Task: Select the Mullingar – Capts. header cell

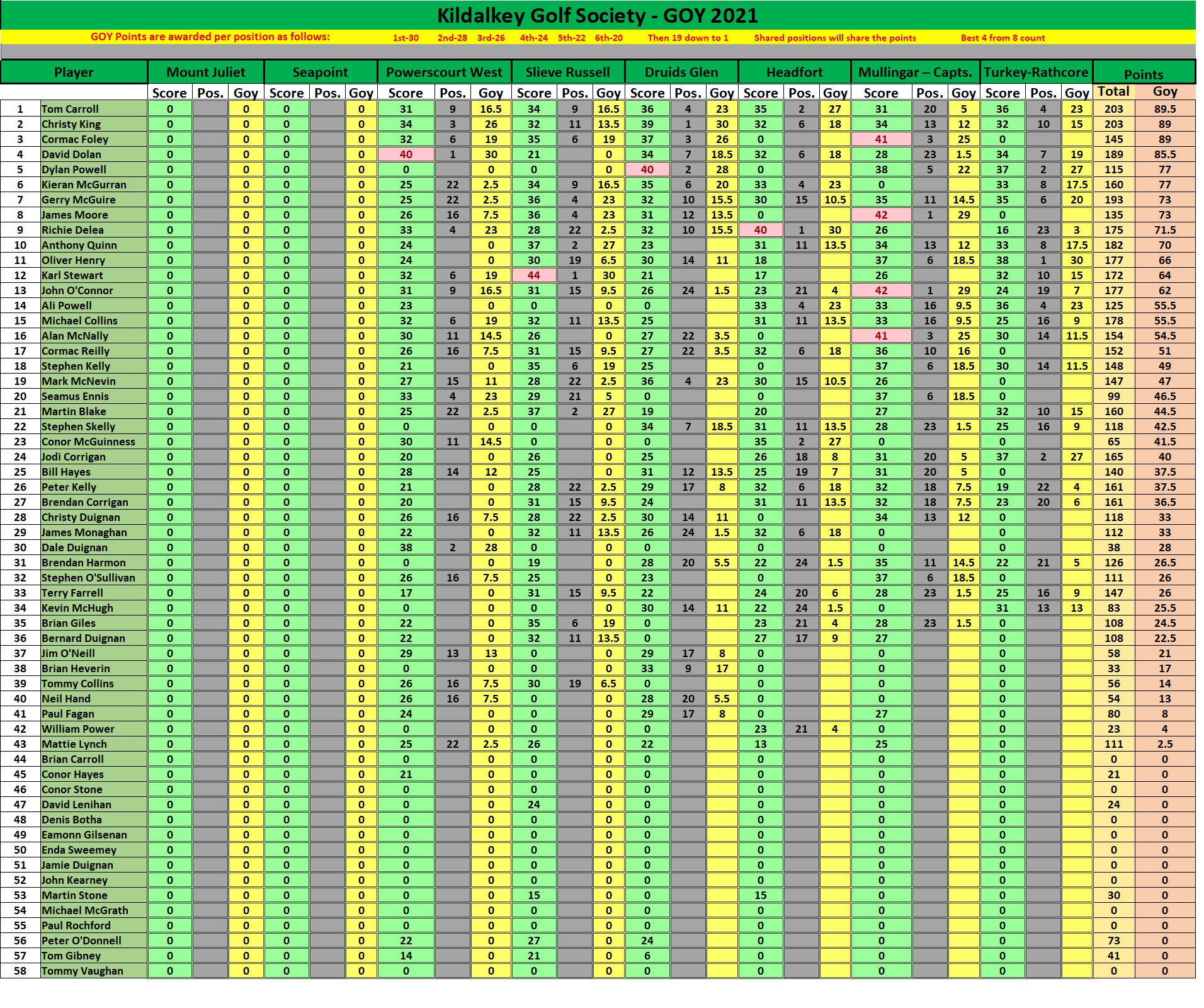Action: (x=916, y=72)
